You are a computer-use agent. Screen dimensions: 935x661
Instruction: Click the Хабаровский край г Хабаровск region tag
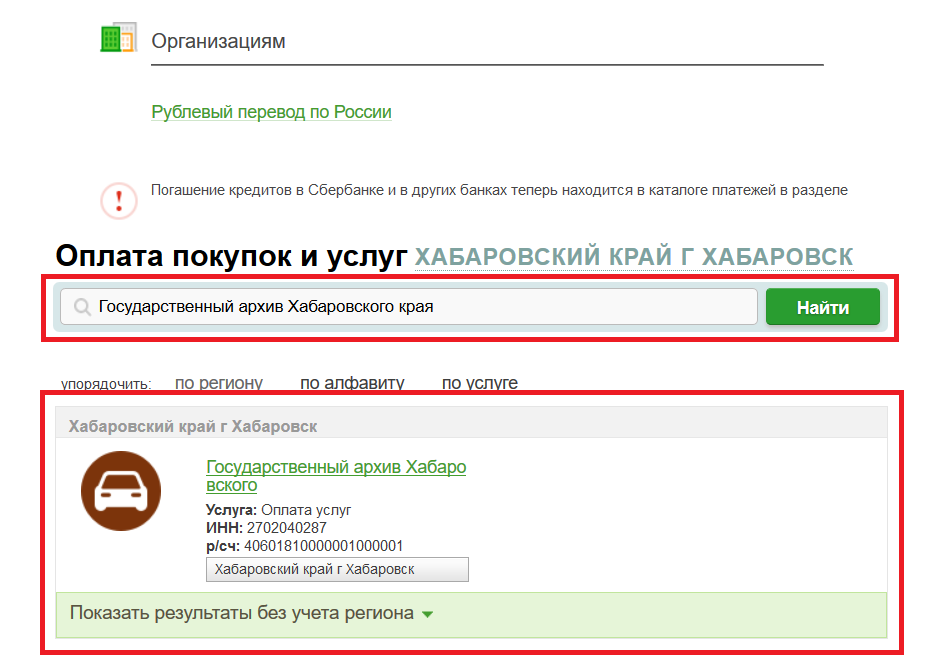338,569
